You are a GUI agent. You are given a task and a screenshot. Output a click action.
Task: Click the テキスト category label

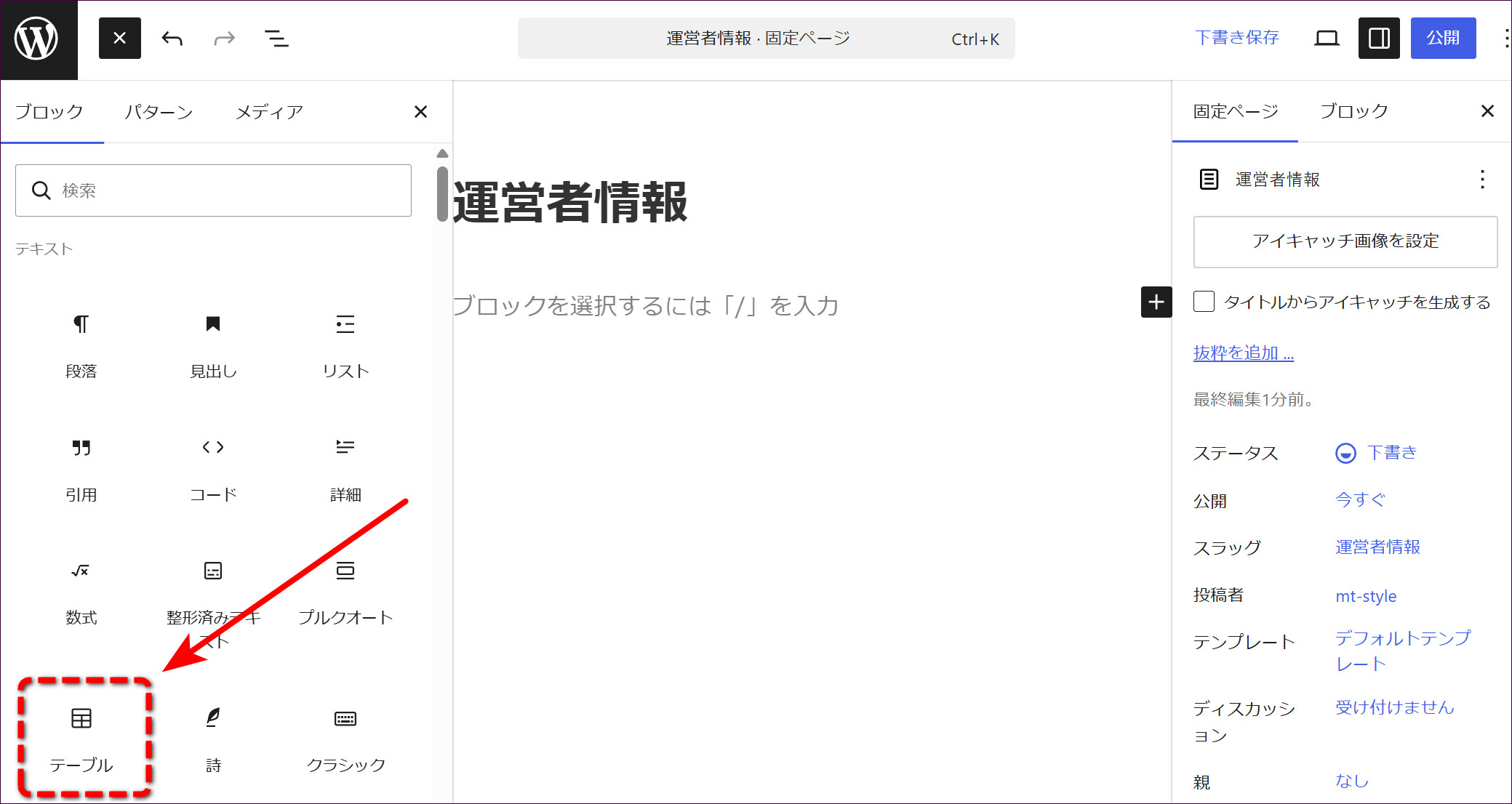coord(44,249)
